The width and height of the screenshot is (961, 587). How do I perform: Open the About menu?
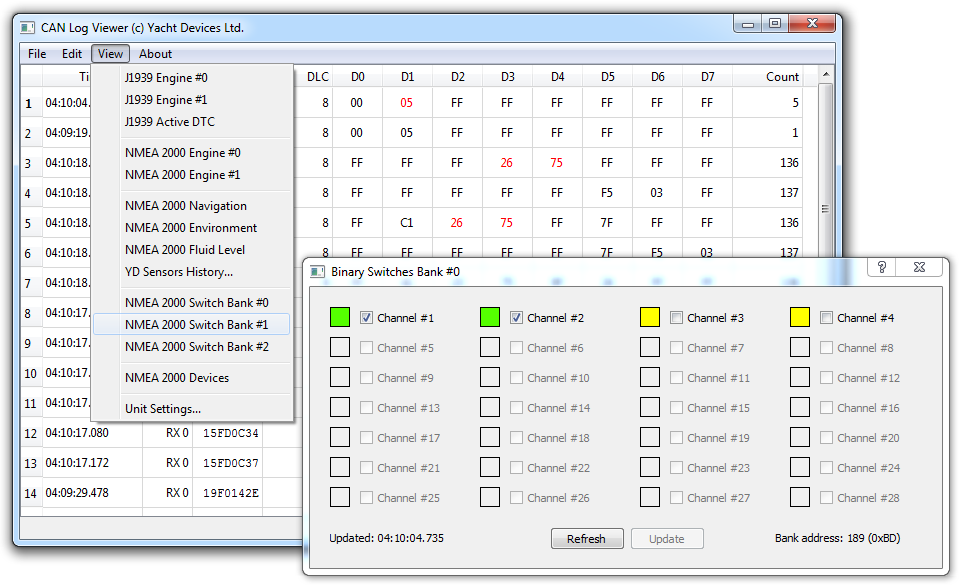pos(155,54)
